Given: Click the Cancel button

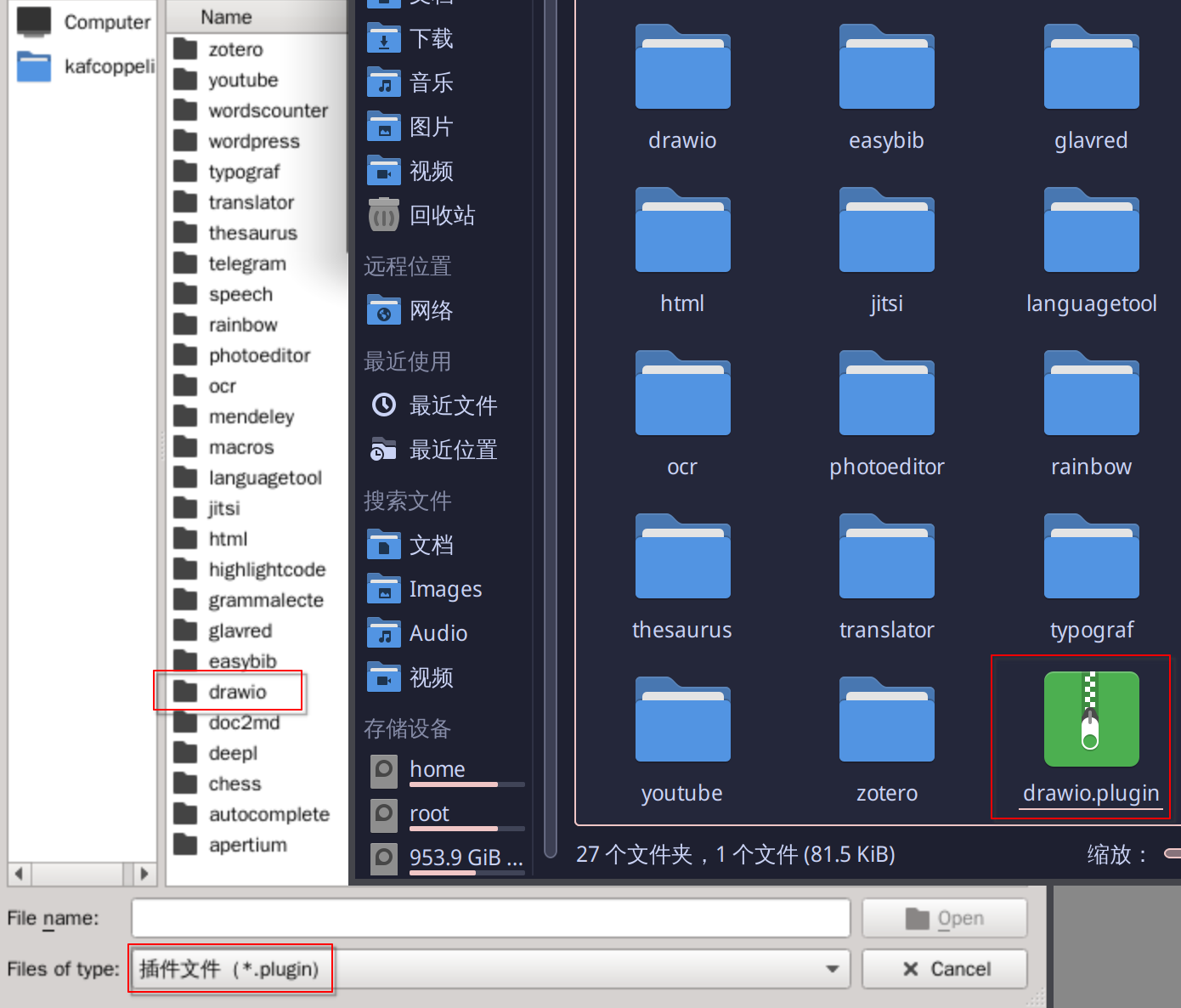Looking at the screenshot, I should tap(944, 969).
